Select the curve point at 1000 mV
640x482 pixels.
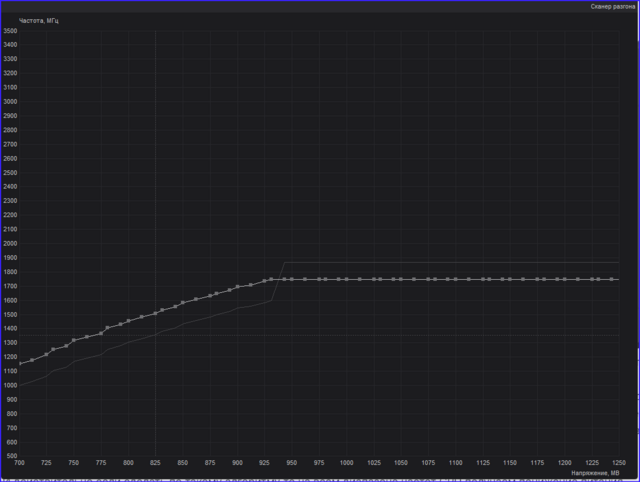coord(346,279)
